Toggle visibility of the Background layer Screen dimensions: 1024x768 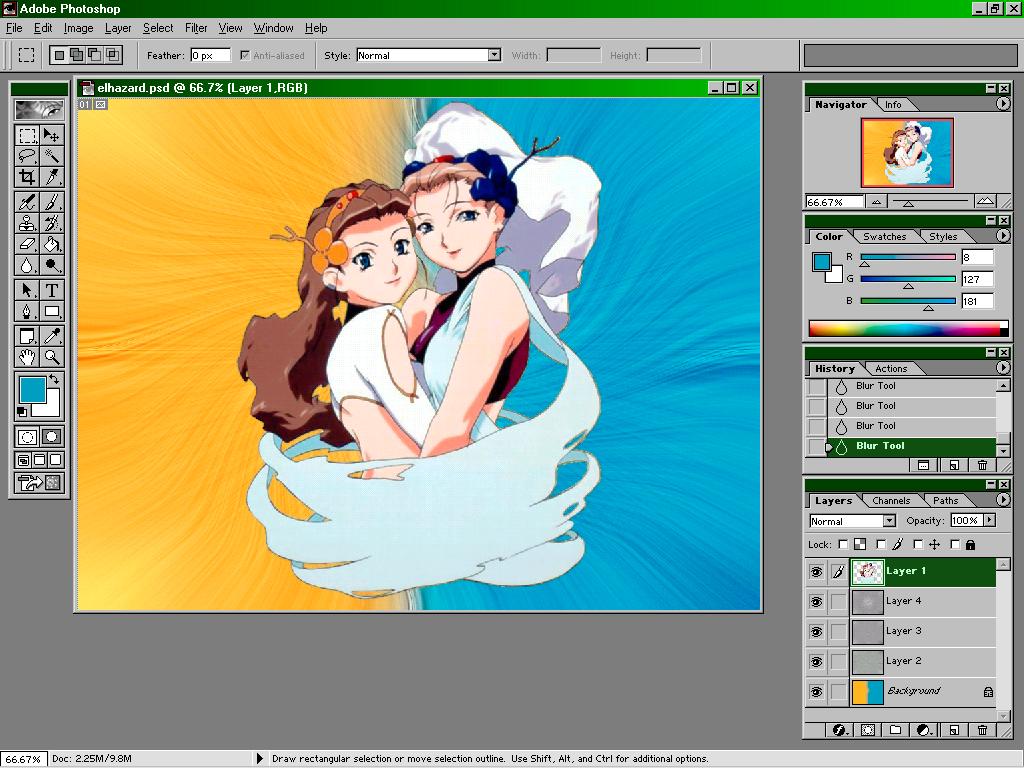tap(816, 692)
